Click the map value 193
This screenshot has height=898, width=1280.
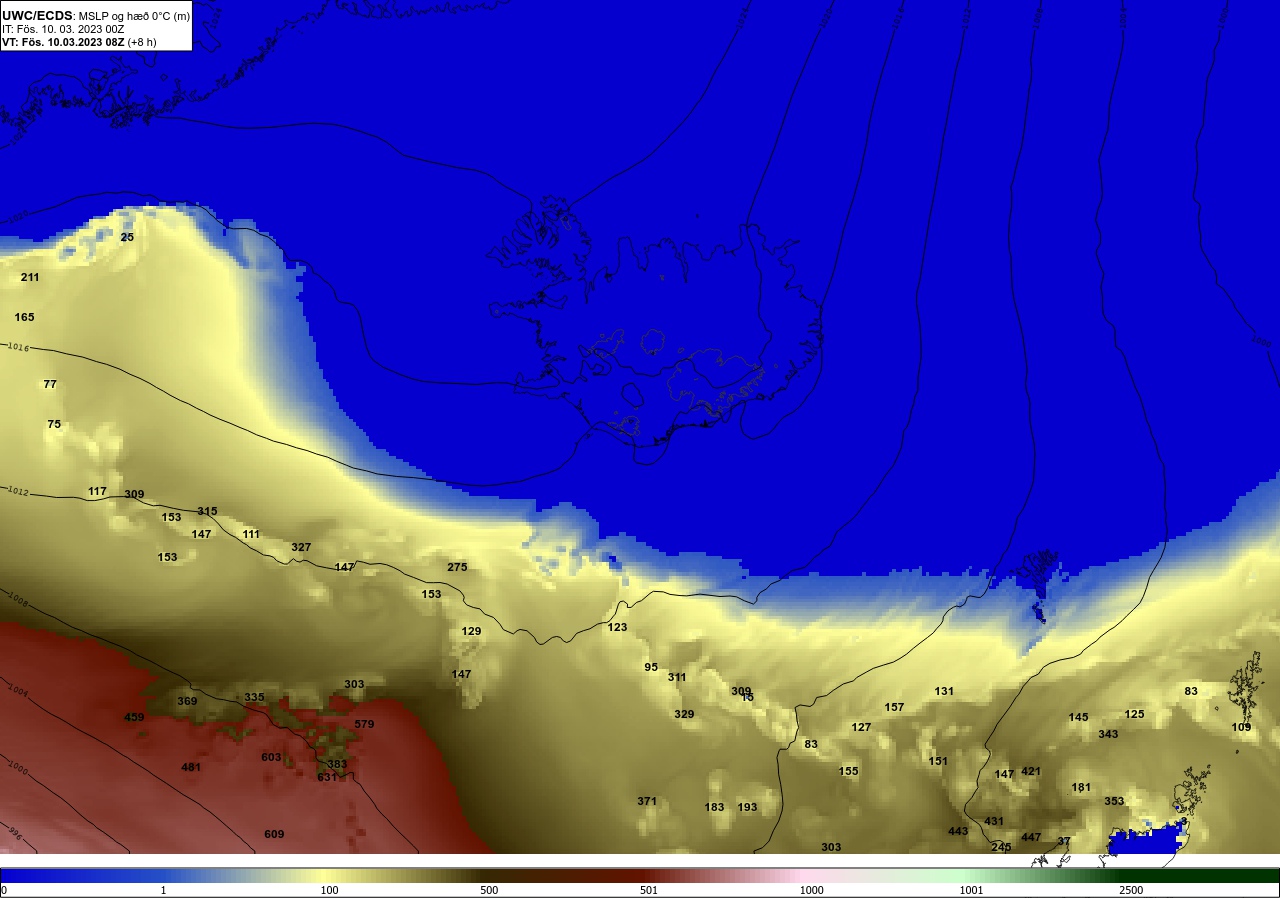click(747, 807)
